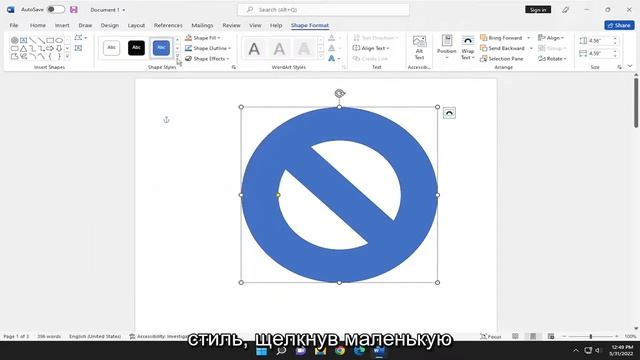This screenshot has width=640, height=360.
Task: Apply the blue Abc shape style
Action: [161, 48]
